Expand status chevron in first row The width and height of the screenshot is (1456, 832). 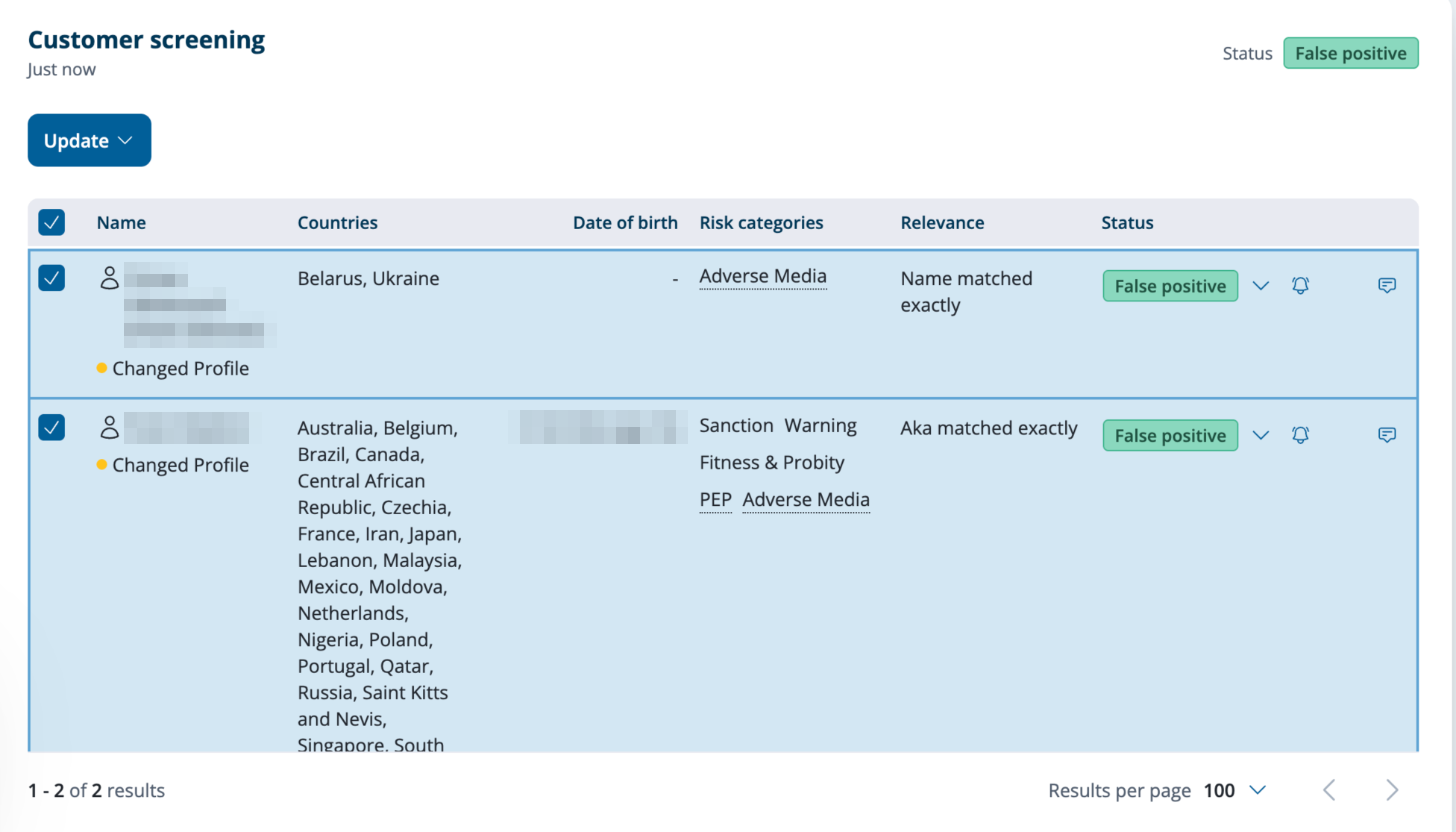pos(1261,285)
